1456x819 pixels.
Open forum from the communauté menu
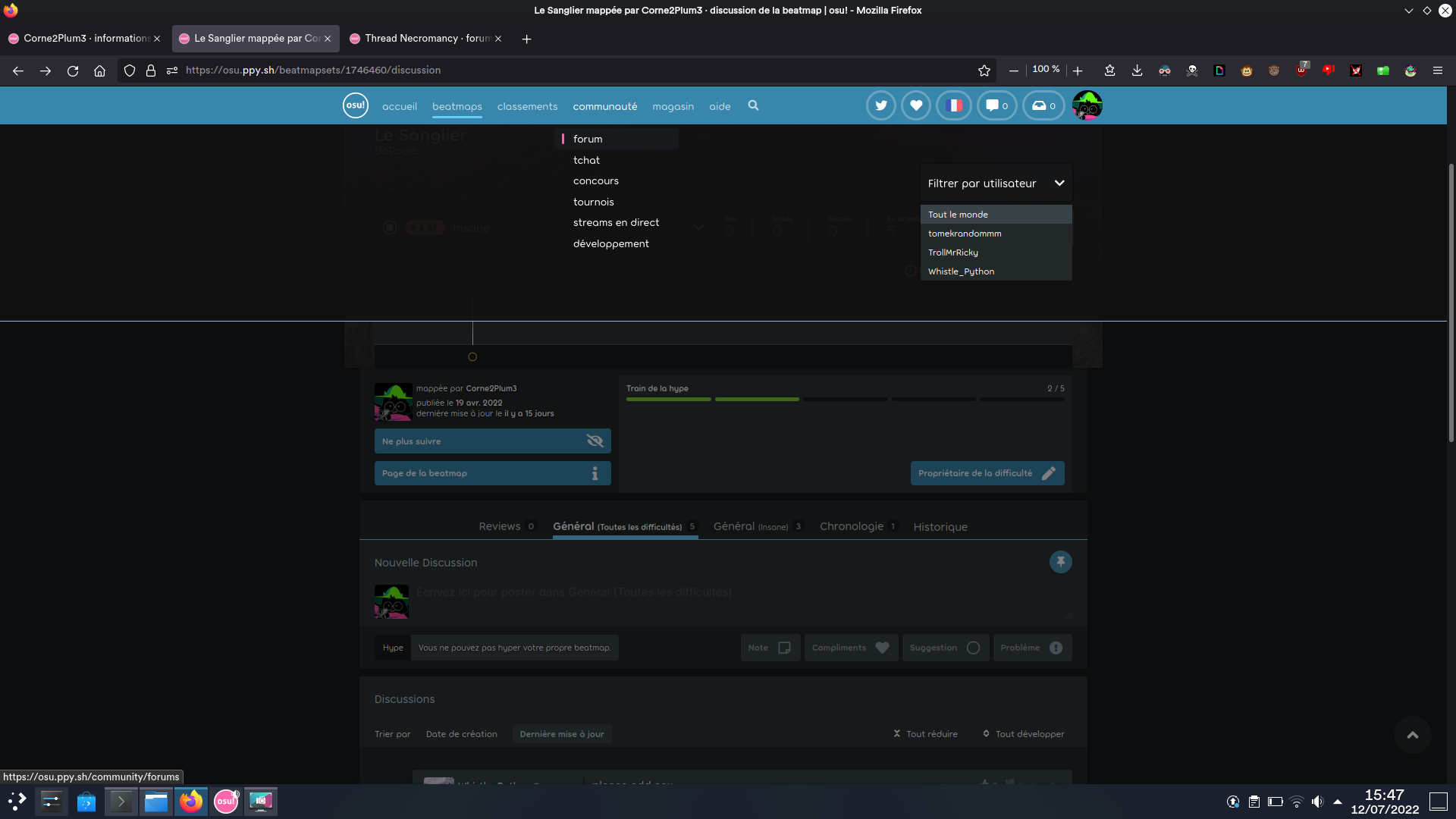click(588, 139)
